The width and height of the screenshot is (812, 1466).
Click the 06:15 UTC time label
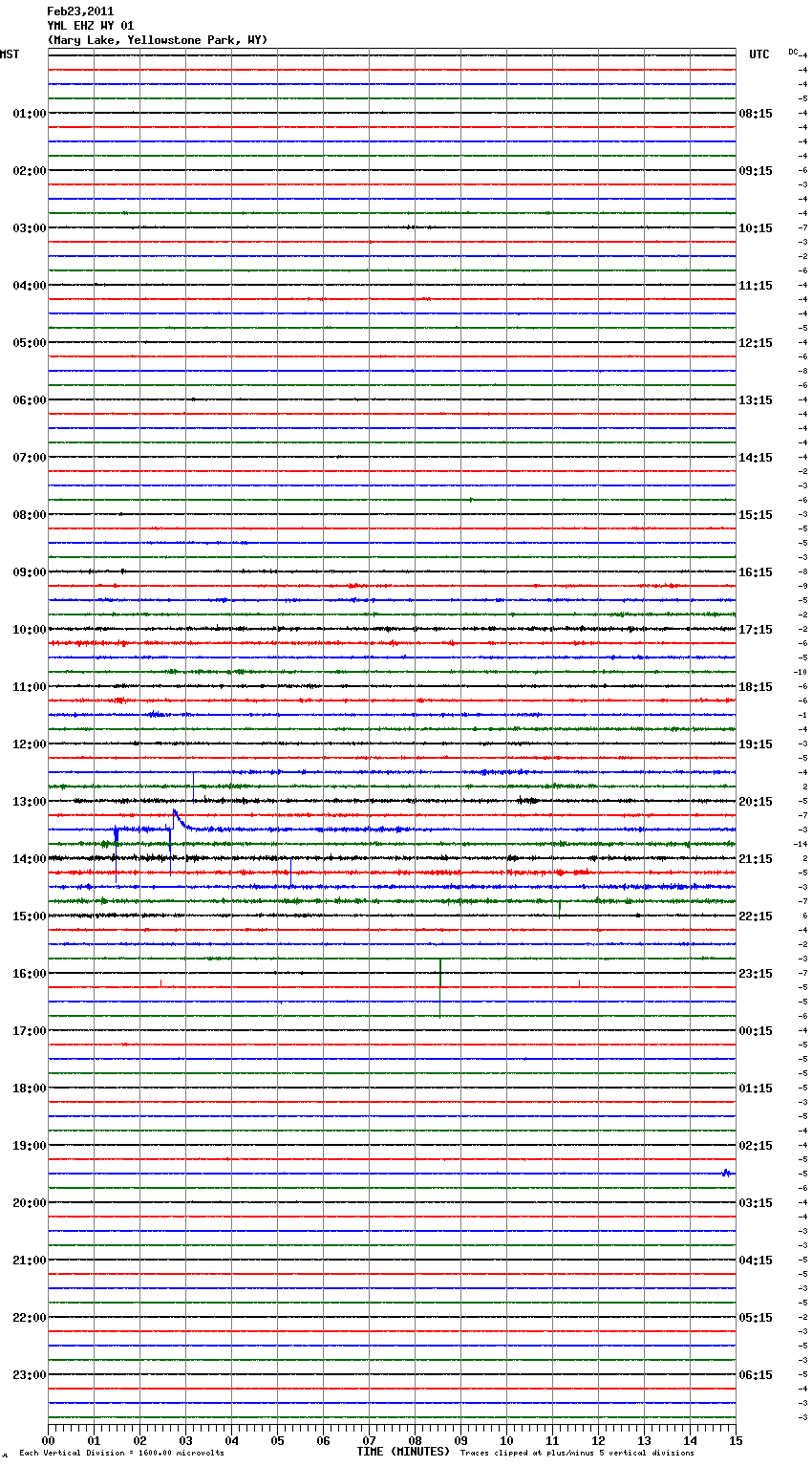click(x=756, y=1375)
